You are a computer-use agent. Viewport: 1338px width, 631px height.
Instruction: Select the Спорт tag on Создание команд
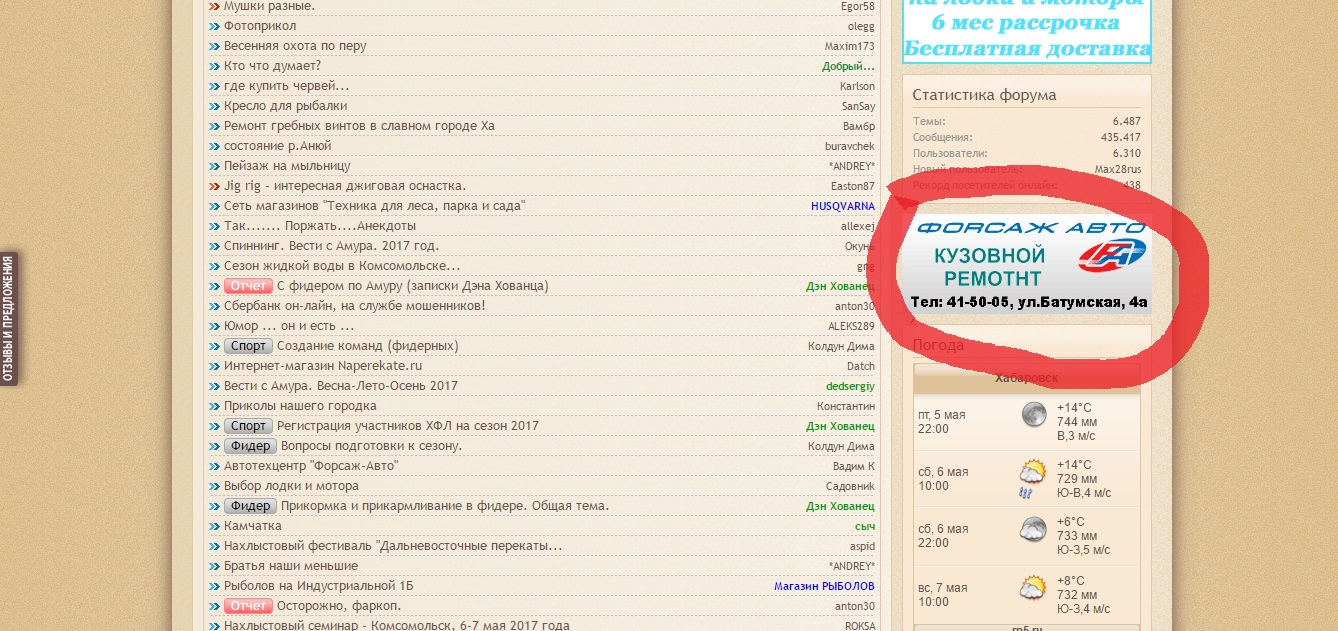click(247, 346)
